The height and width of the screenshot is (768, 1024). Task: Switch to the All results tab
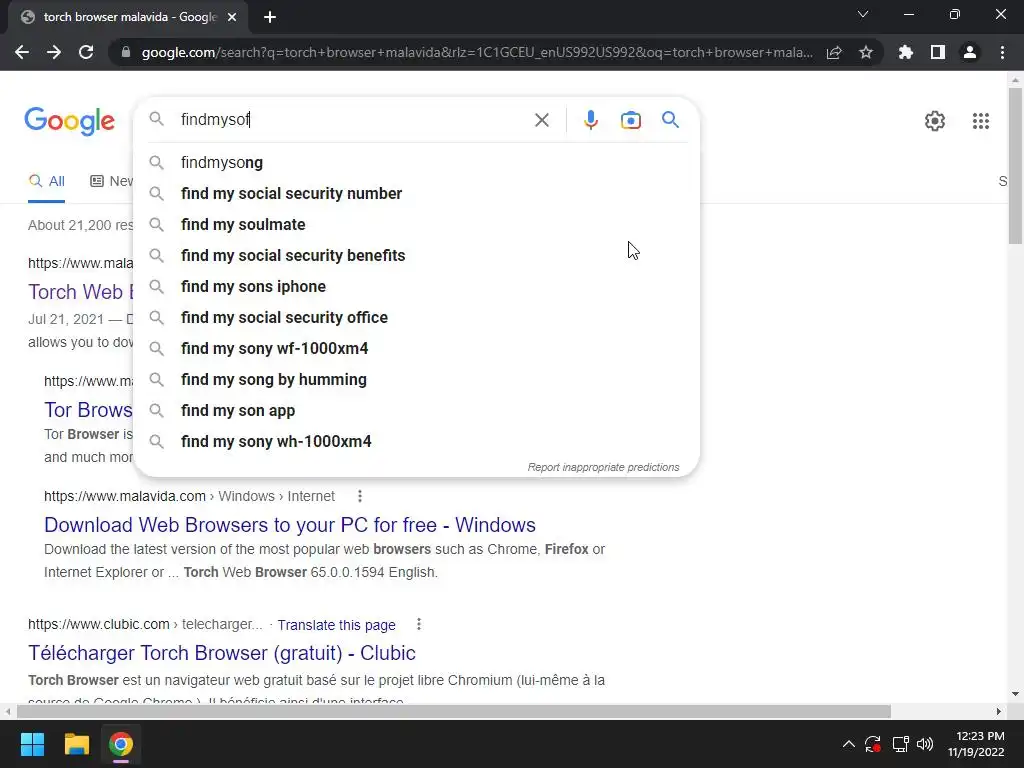pos(46,182)
